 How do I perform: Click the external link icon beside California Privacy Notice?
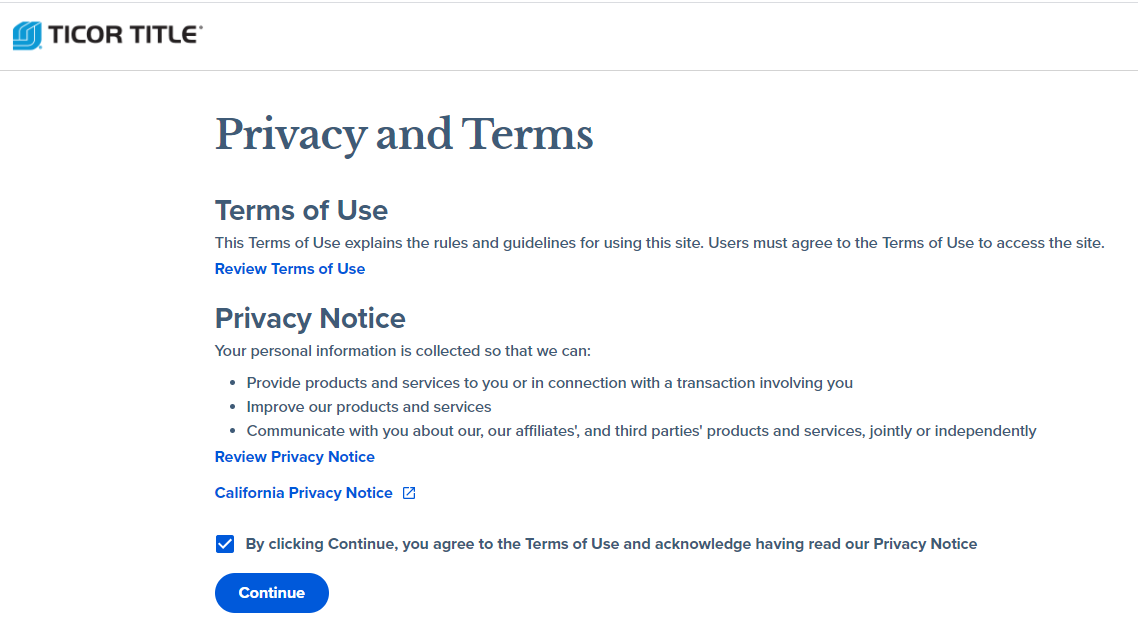409,493
